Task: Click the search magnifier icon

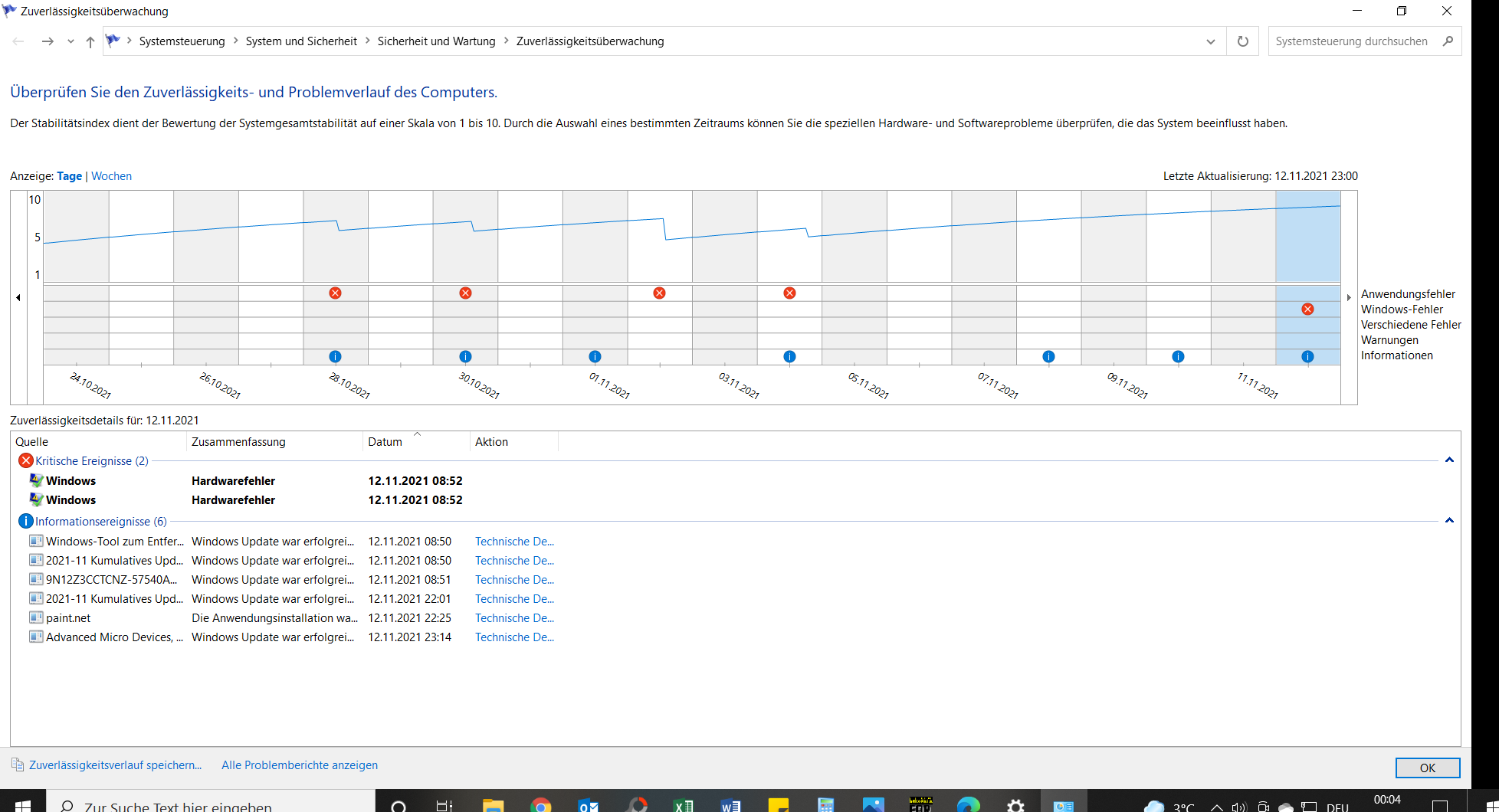Action: [1448, 41]
